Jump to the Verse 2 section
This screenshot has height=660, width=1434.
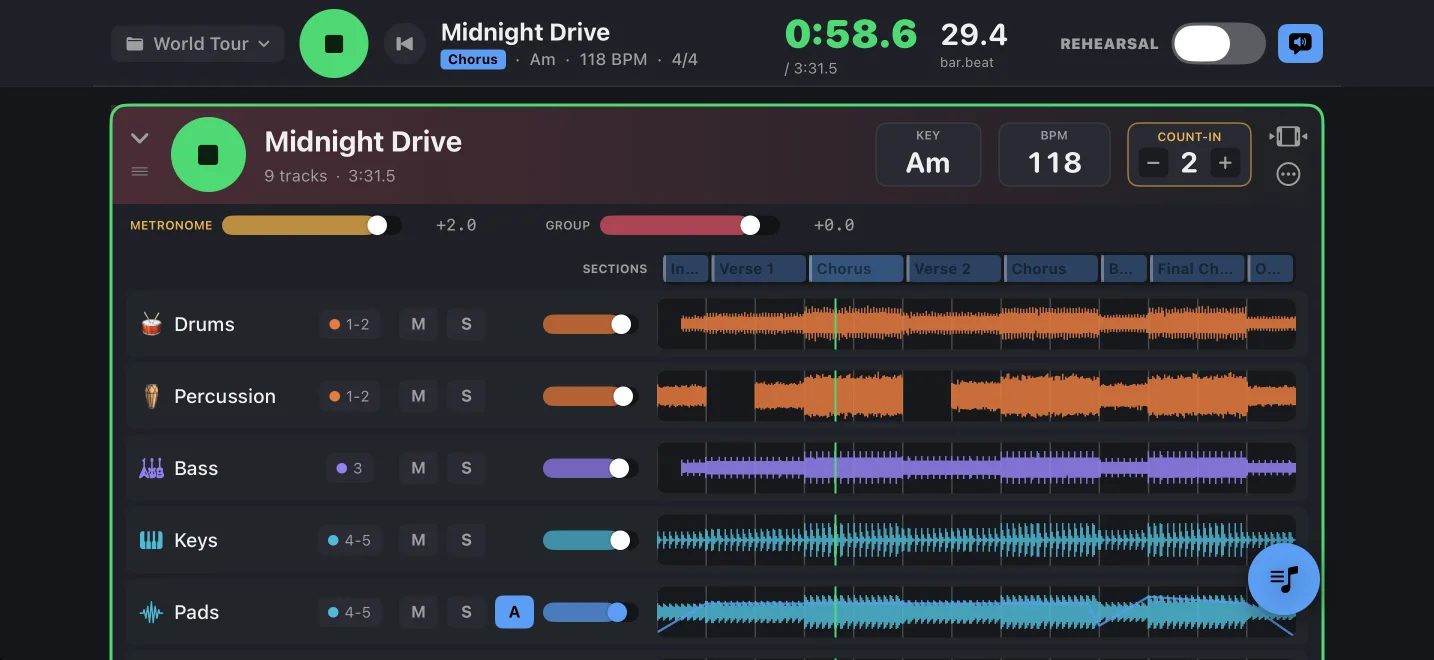[x=953, y=269]
